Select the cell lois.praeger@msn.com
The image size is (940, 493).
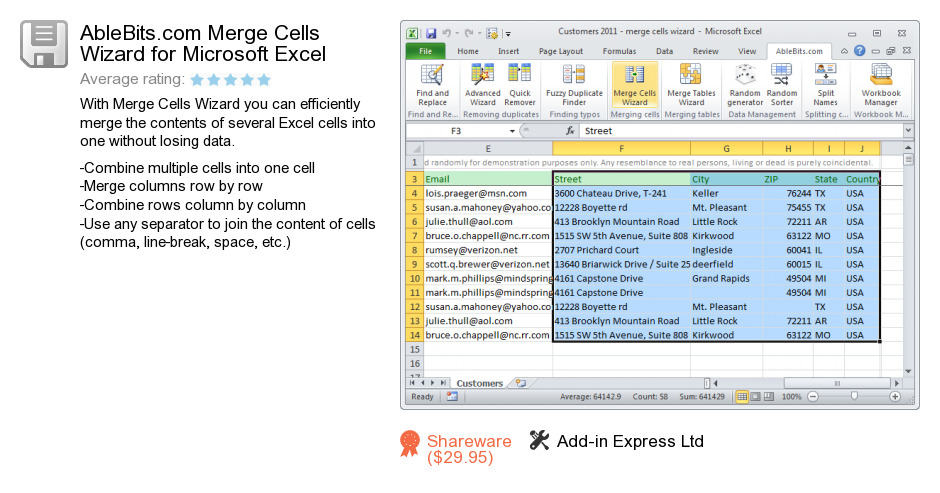coord(488,193)
